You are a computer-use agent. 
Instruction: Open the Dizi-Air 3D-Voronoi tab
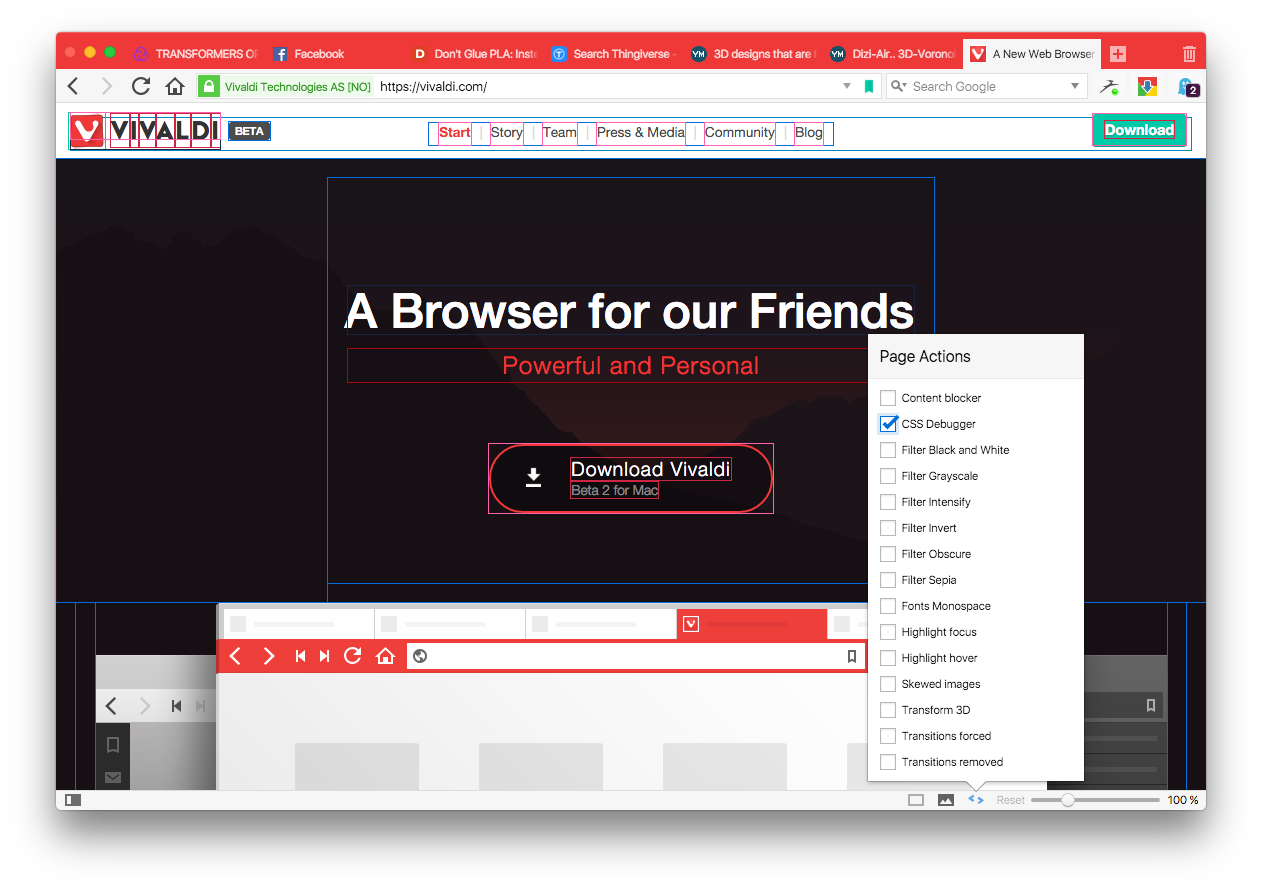point(892,54)
